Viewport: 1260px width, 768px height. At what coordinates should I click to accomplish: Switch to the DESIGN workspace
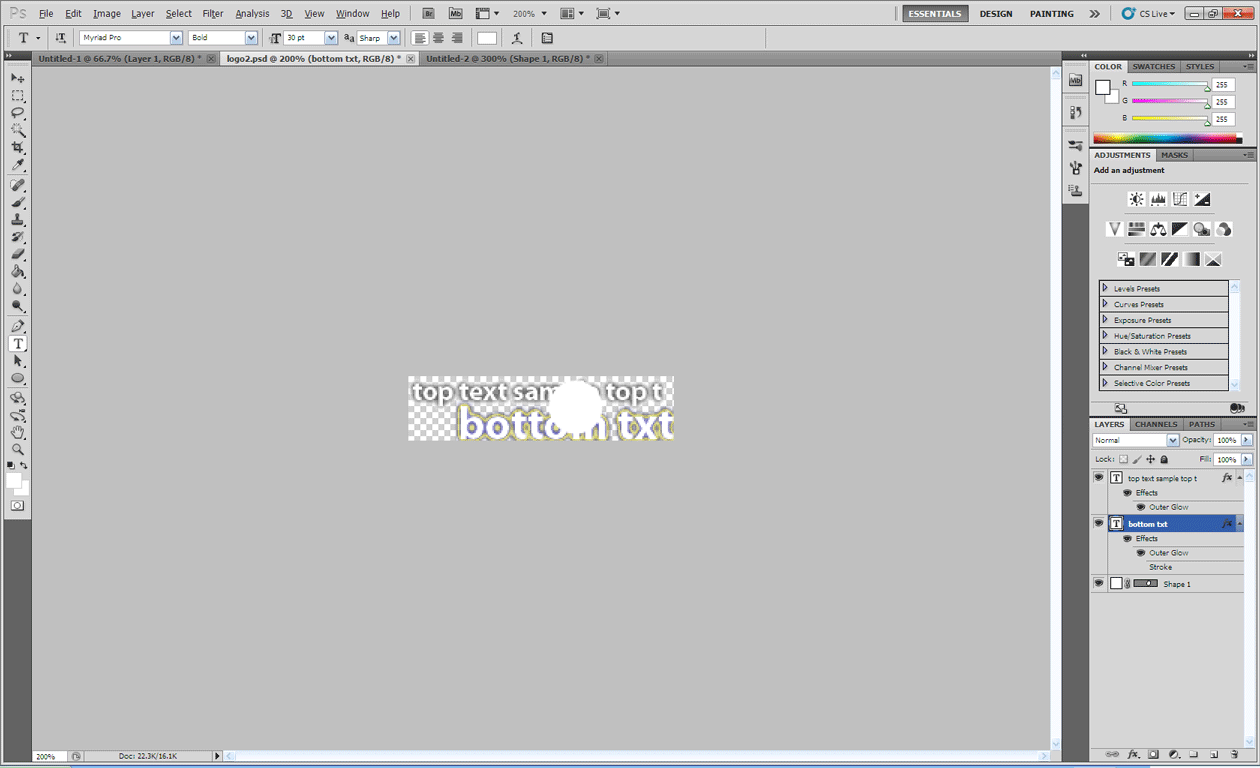click(x=996, y=13)
